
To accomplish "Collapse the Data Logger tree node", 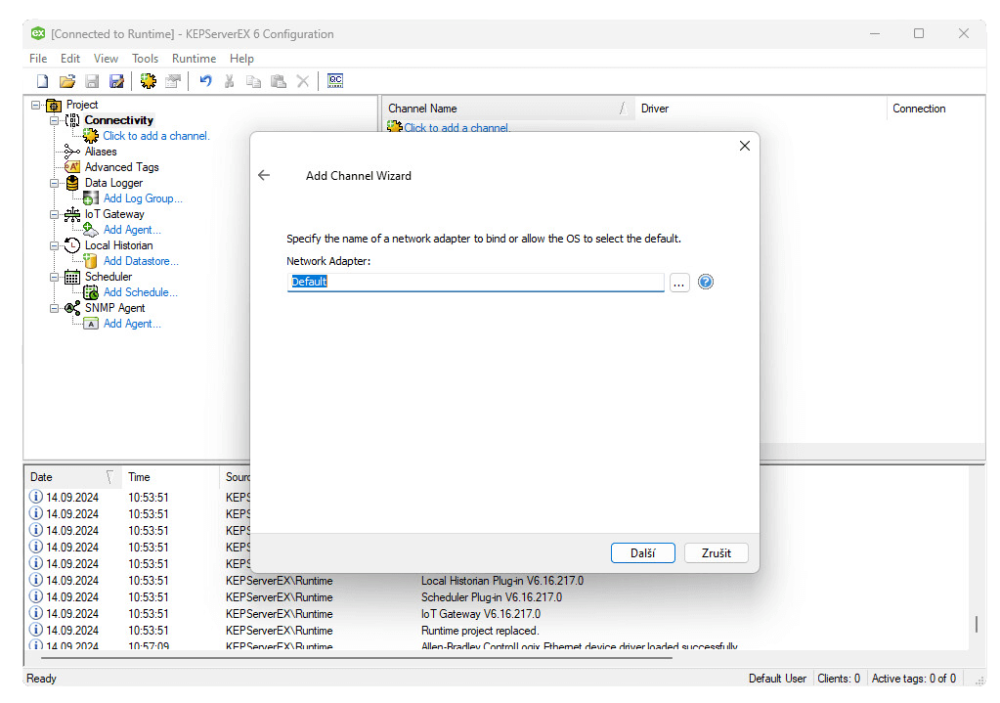I will coord(55,183).
